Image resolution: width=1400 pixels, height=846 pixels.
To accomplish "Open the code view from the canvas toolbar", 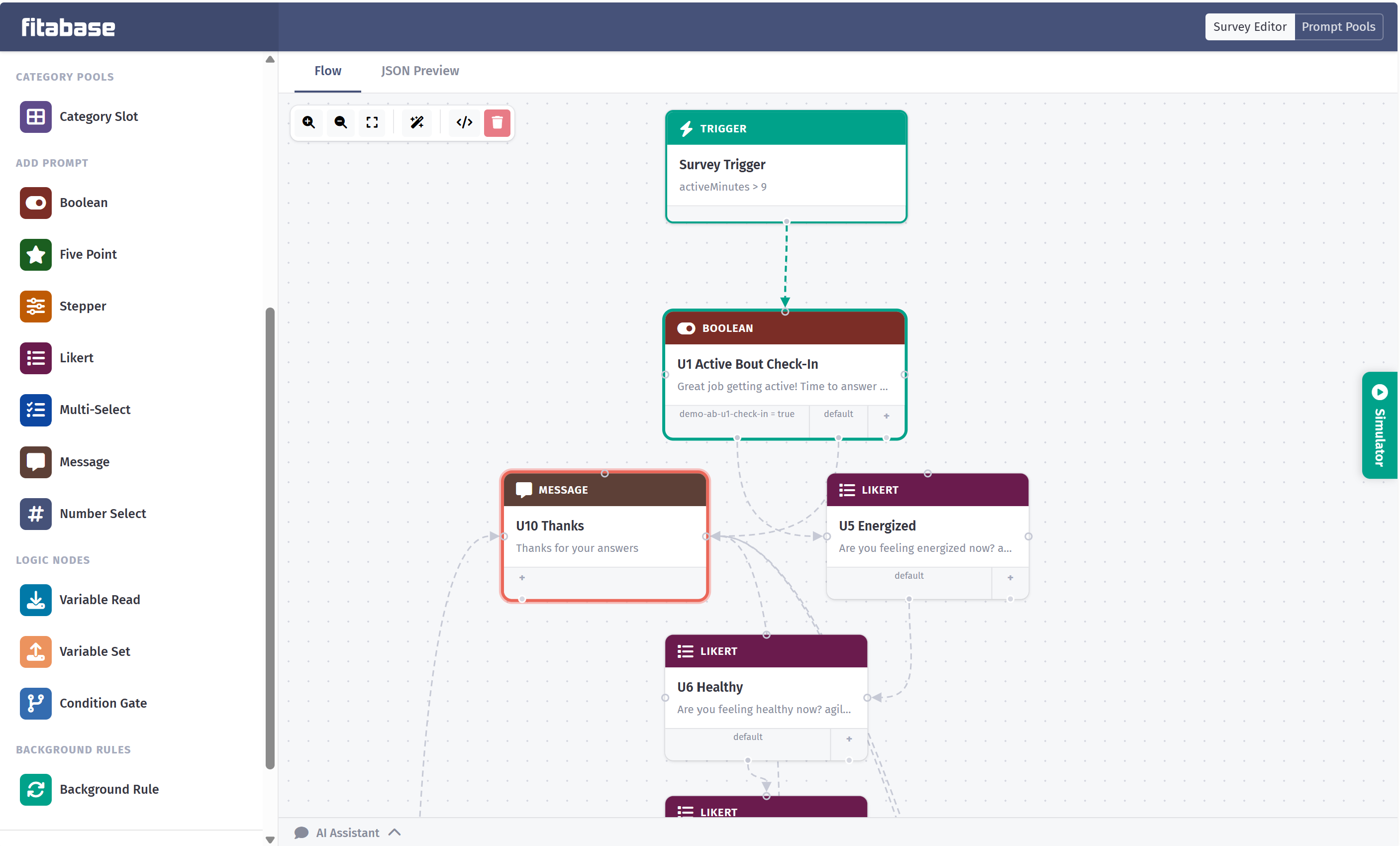I will click(x=464, y=122).
